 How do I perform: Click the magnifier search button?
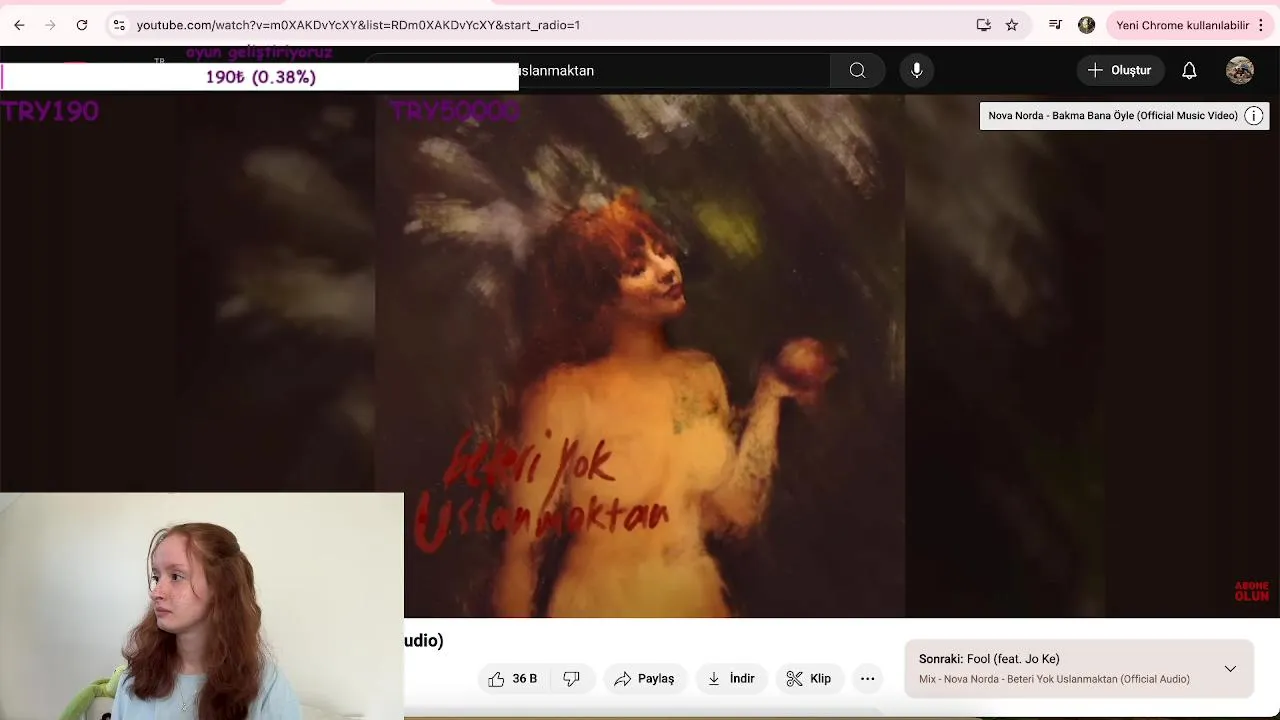coord(857,70)
